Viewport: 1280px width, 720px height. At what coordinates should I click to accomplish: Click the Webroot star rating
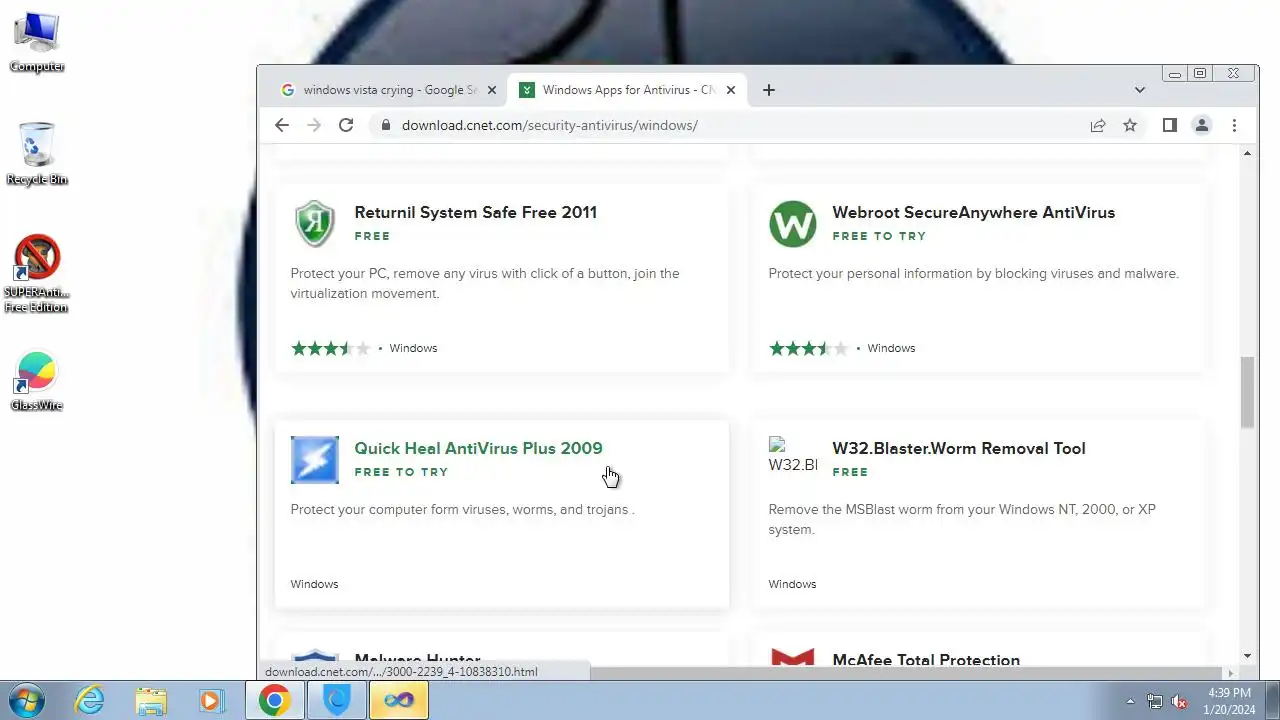(808, 348)
